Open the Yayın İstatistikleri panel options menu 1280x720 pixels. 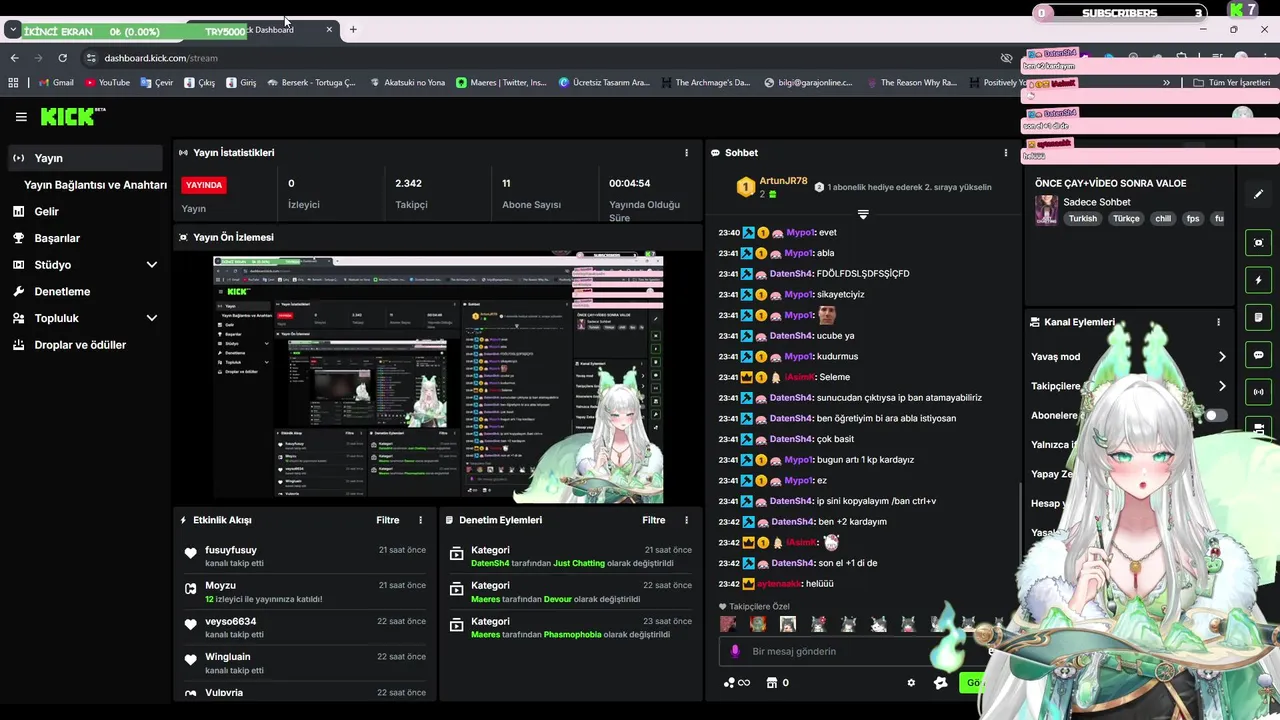686,153
